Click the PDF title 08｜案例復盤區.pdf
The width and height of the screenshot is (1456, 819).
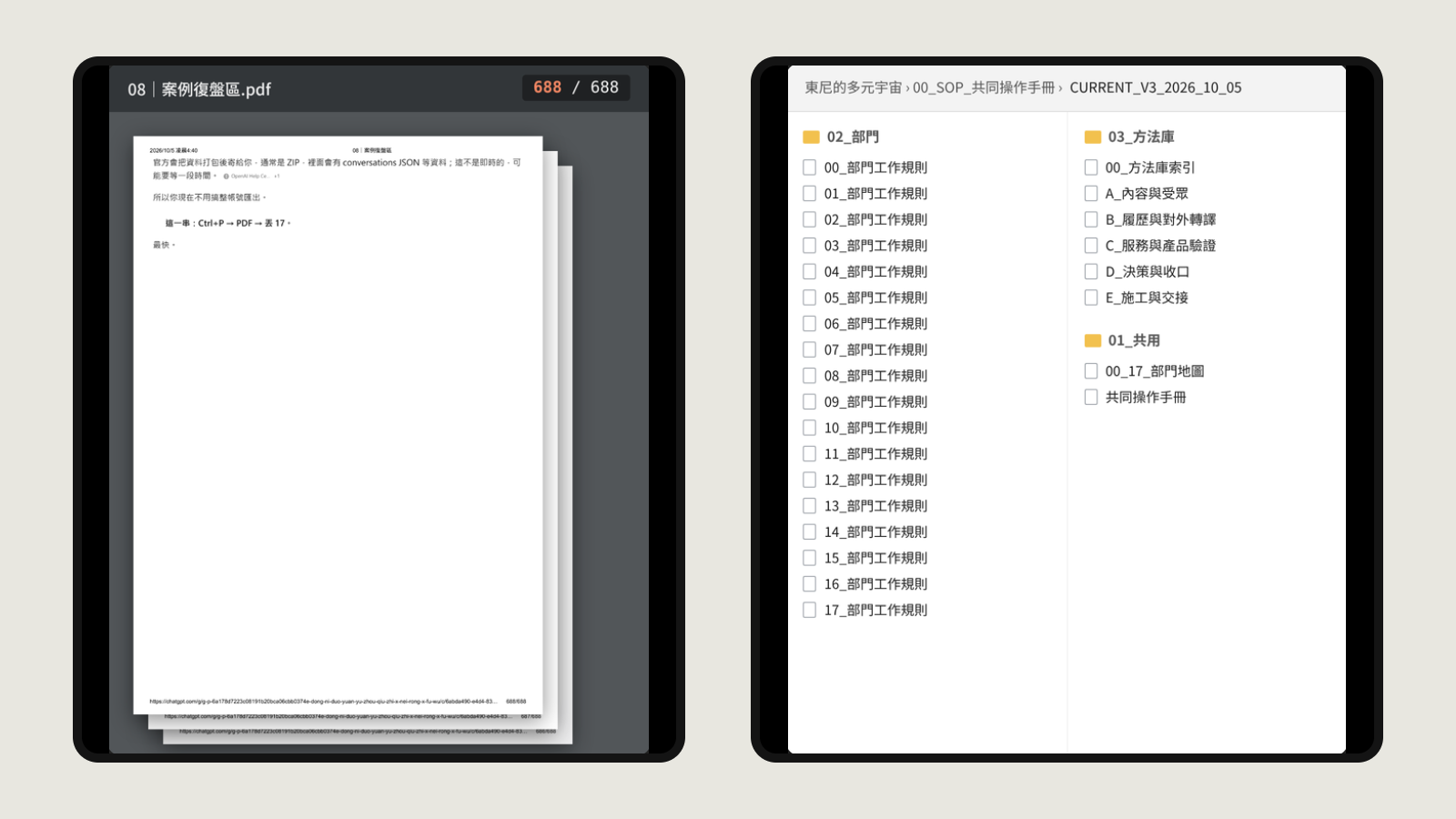coord(199,89)
